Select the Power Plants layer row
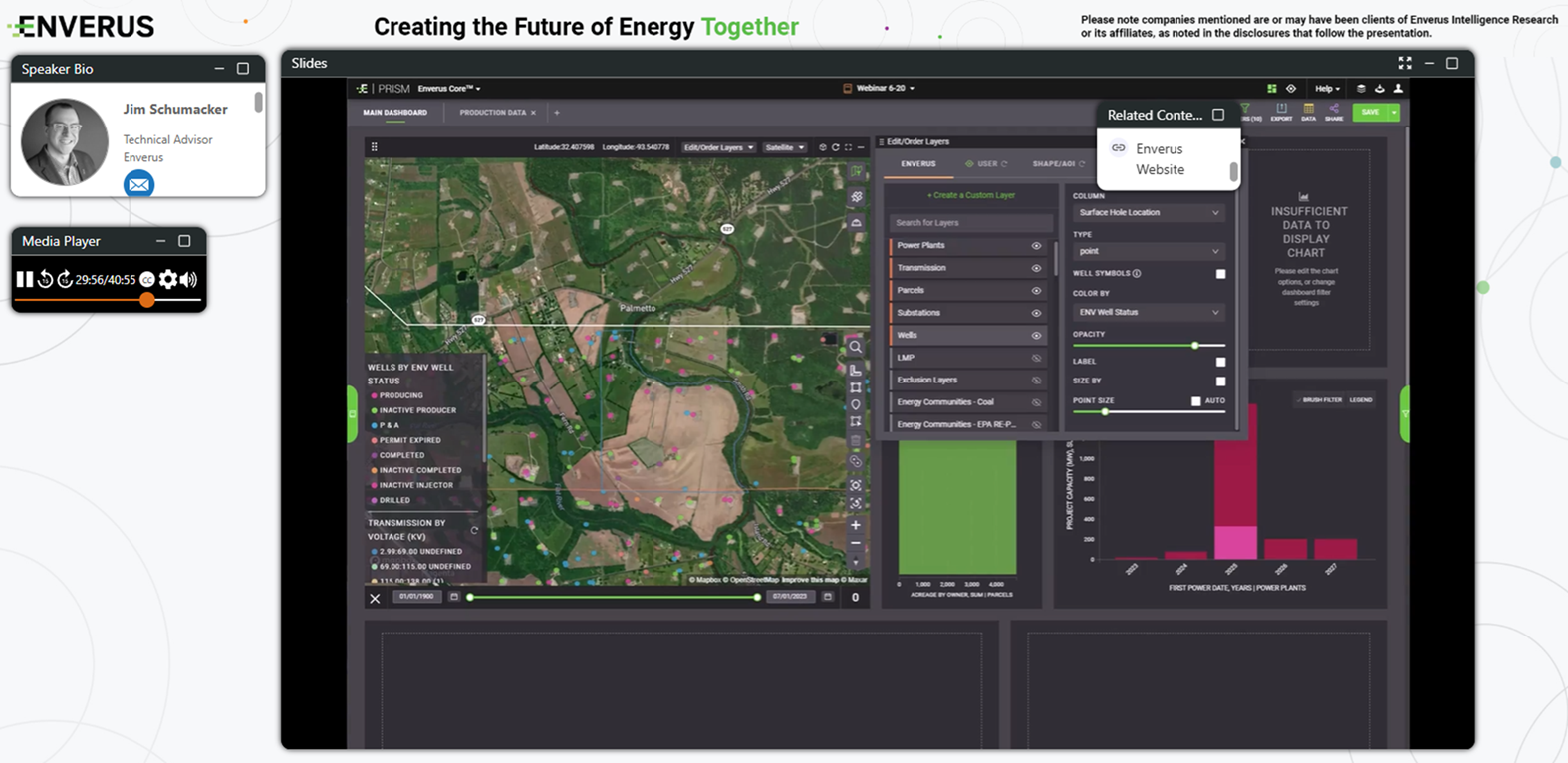The height and width of the screenshot is (763, 1568). [x=967, y=246]
